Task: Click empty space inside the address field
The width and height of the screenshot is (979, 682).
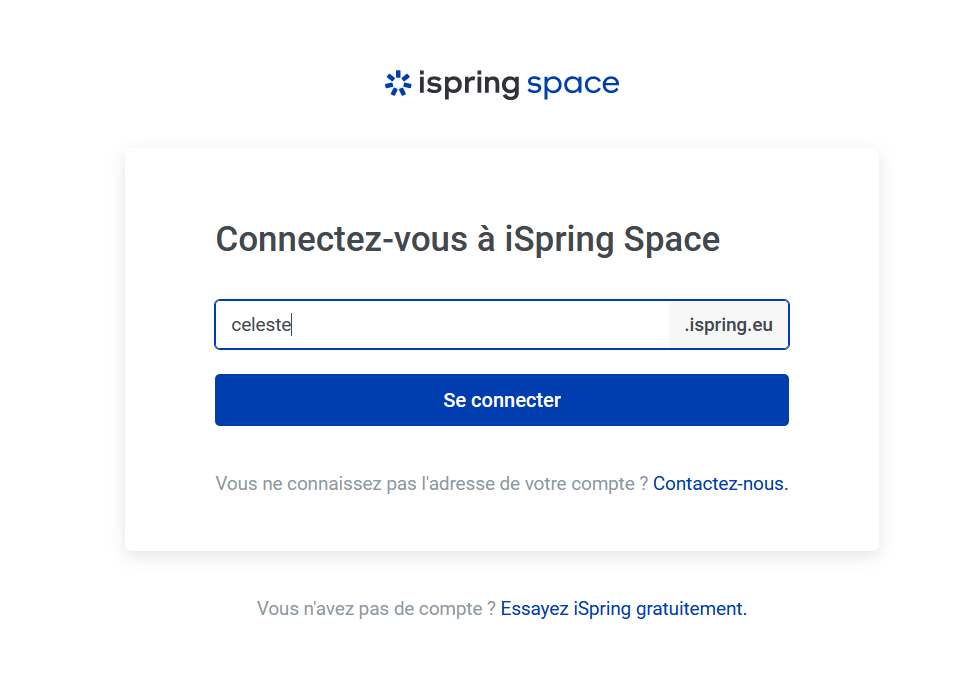Action: (480, 325)
